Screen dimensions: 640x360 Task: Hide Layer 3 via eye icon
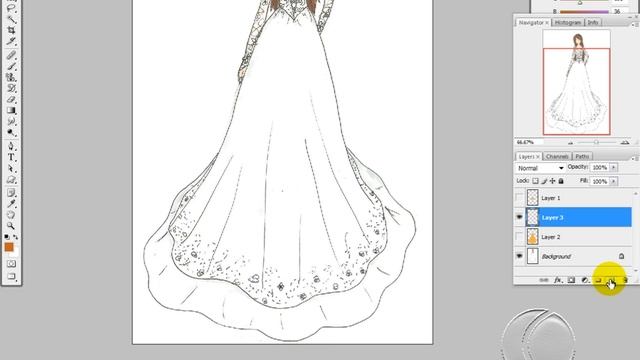519,217
